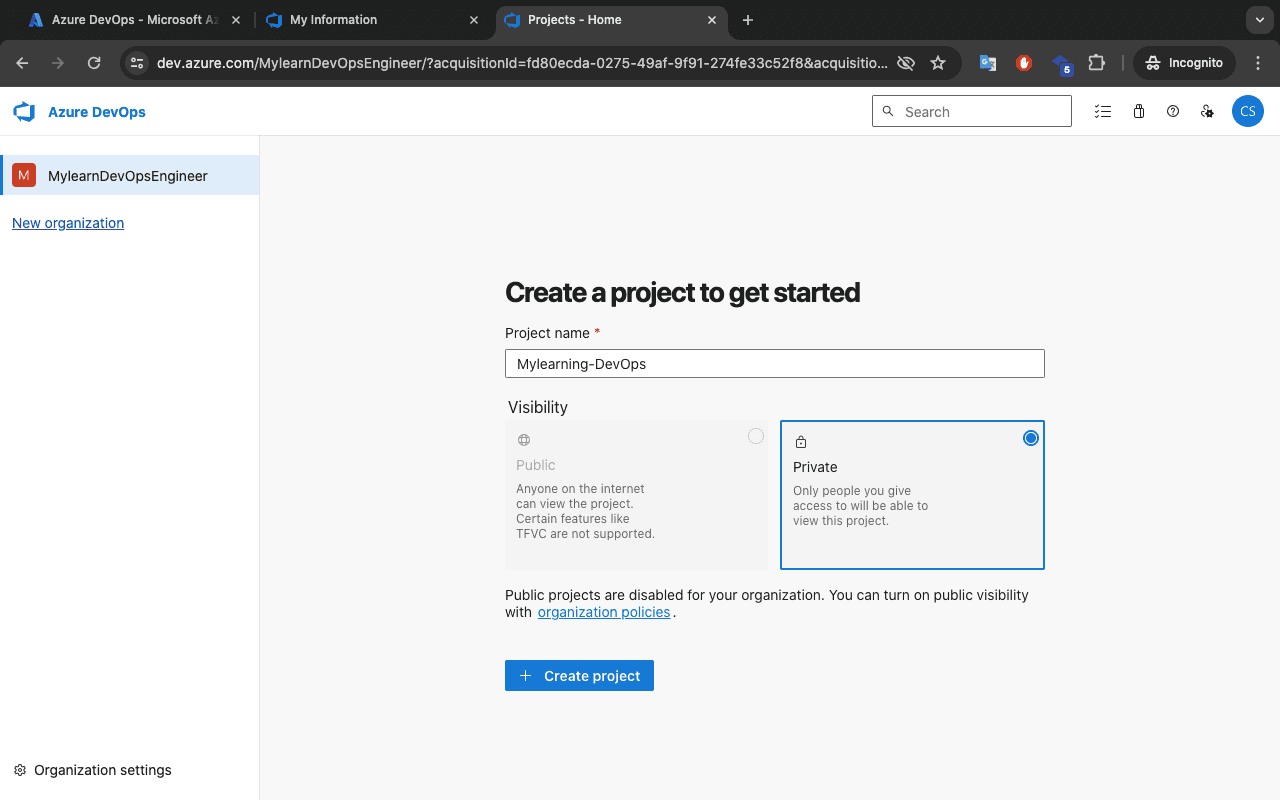Open the organization policies link

[x=604, y=612]
